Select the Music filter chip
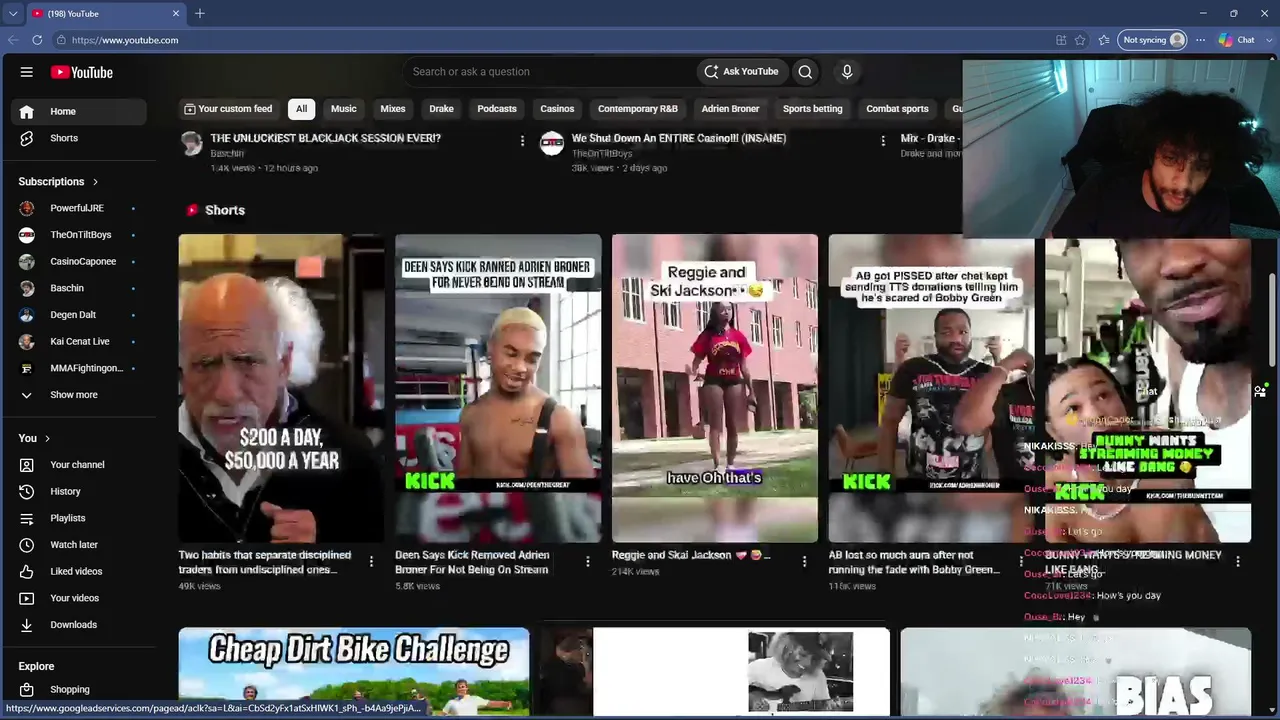Screen dimensions: 1280x720 344,109
